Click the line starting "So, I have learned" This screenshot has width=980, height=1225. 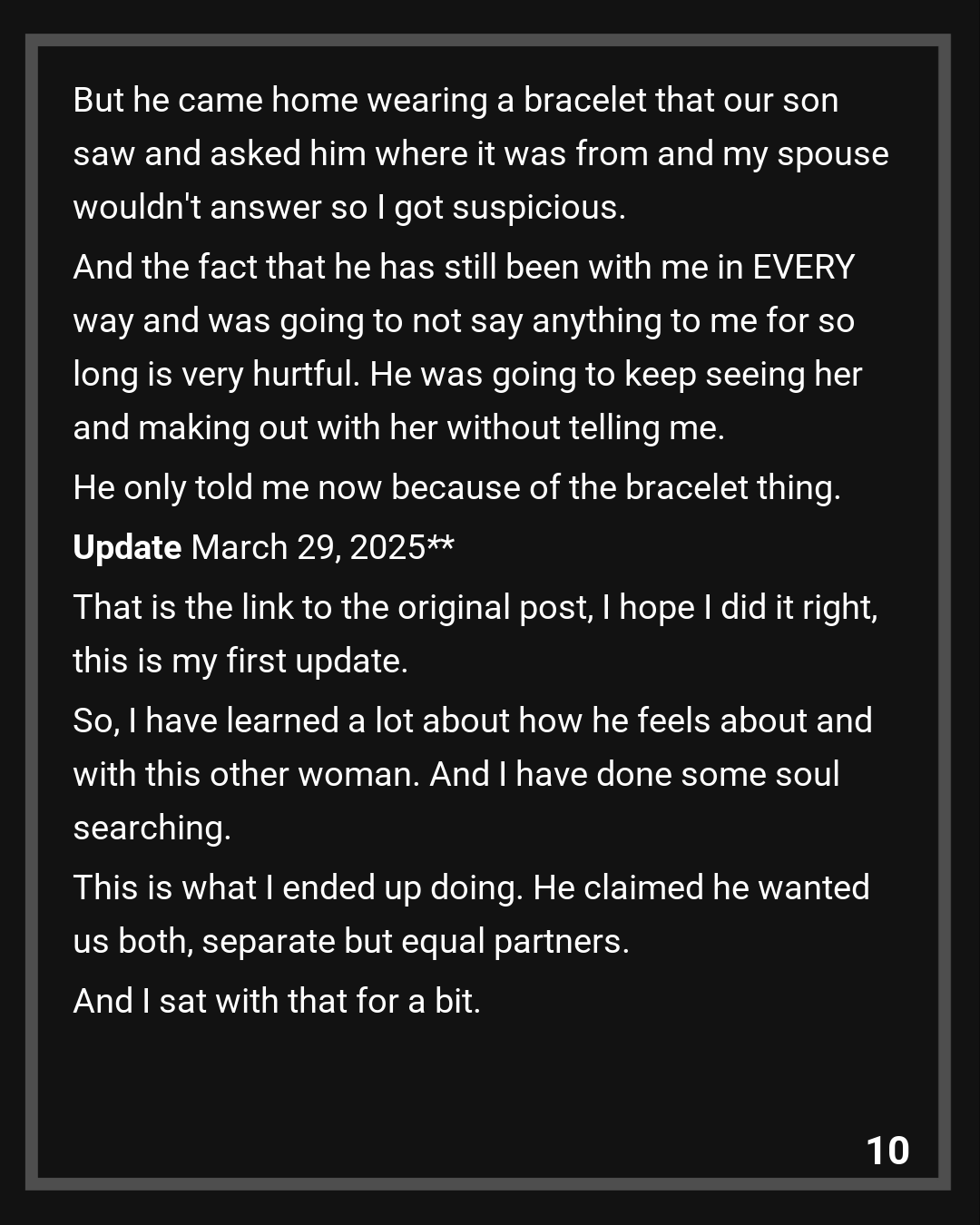point(472,721)
